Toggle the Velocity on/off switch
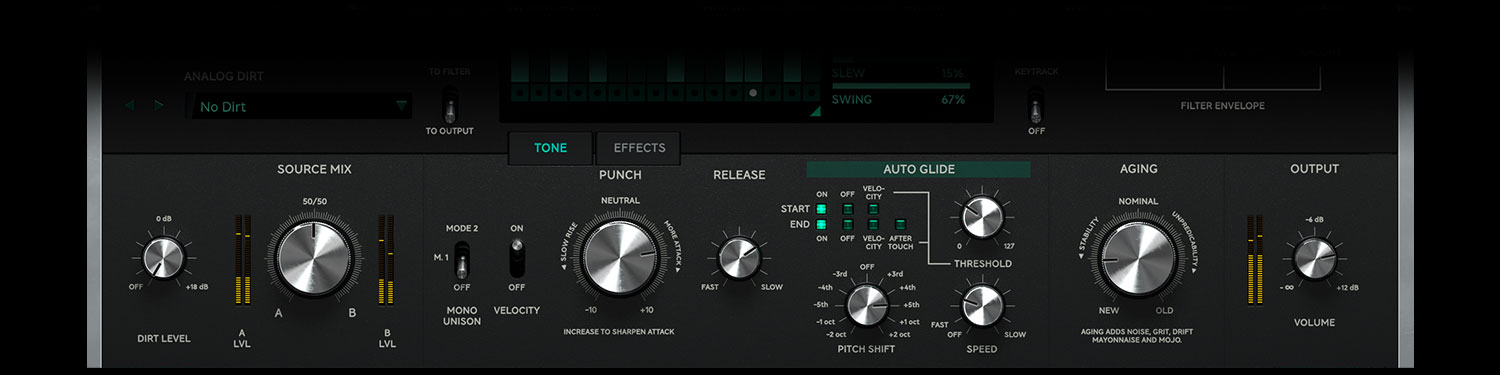The height and width of the screenshot is (375, 1500). [516, 259]
